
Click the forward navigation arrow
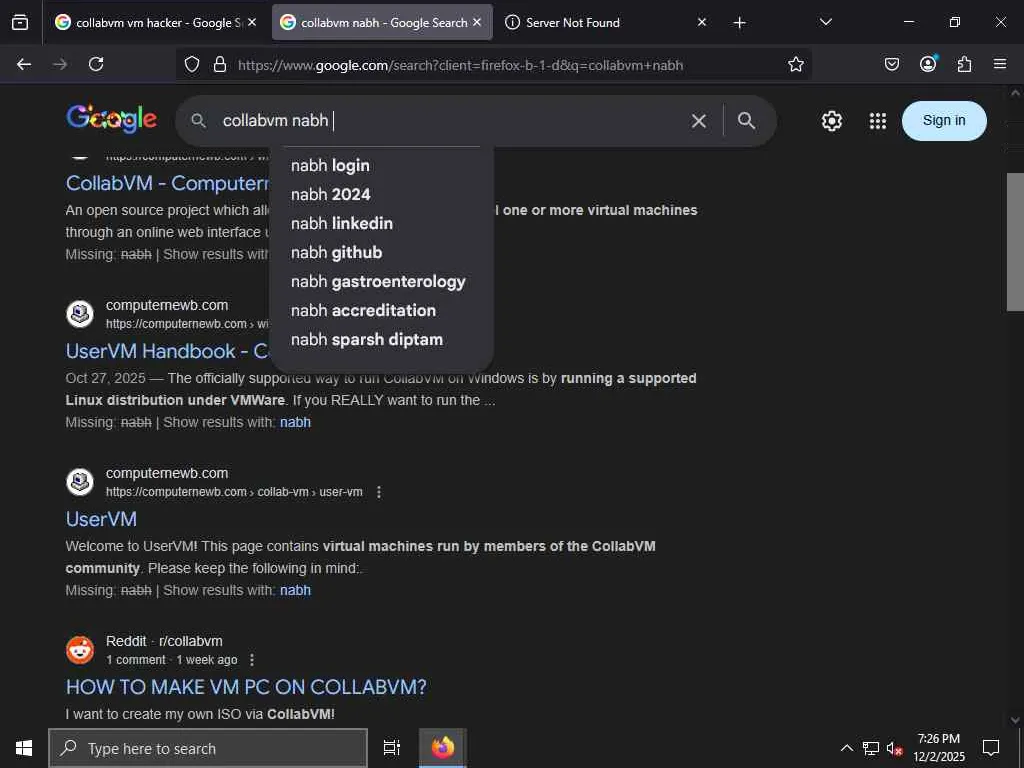pyautogui.click(x=60, y=64)
